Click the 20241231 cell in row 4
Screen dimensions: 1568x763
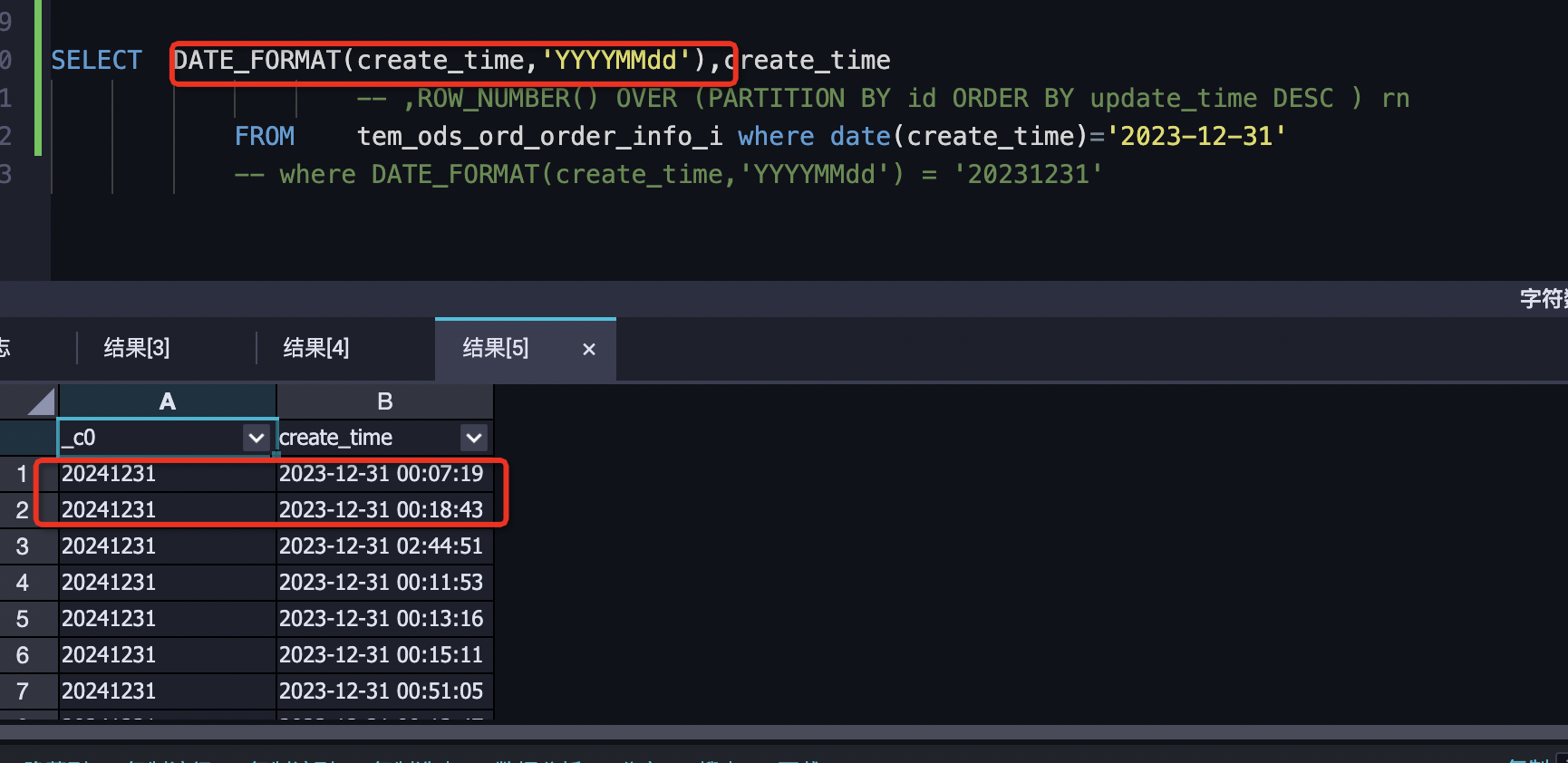168,583
